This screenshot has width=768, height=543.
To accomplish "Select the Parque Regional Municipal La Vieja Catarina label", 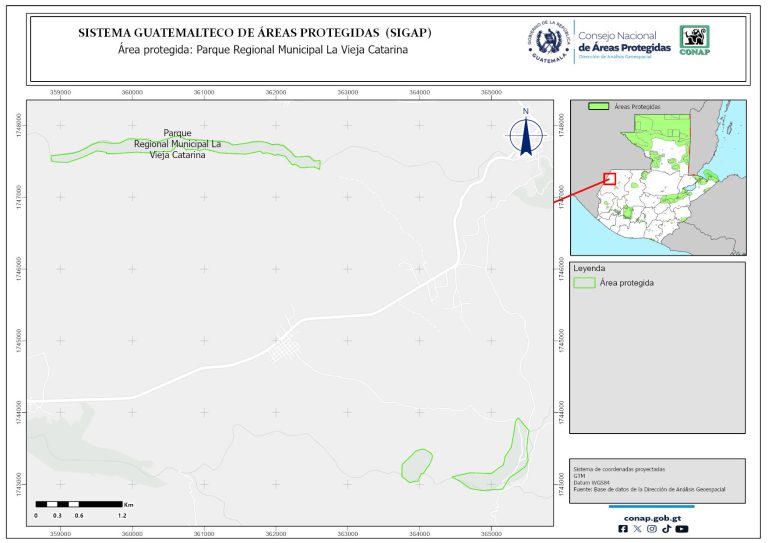I will (x=177, y=144).
